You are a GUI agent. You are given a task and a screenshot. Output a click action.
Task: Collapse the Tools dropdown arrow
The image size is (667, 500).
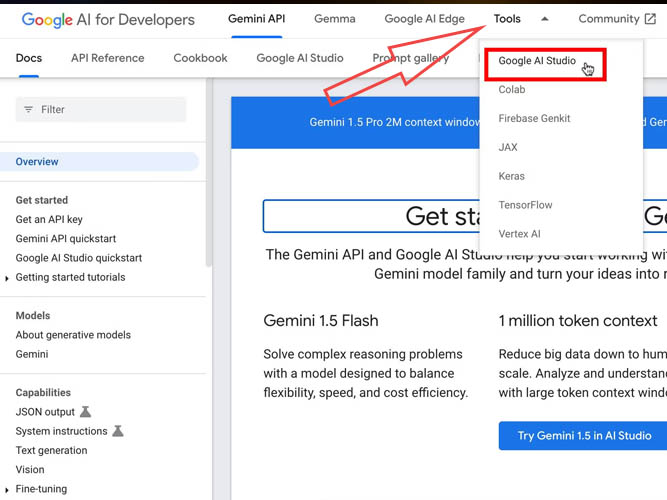[544, 19]
